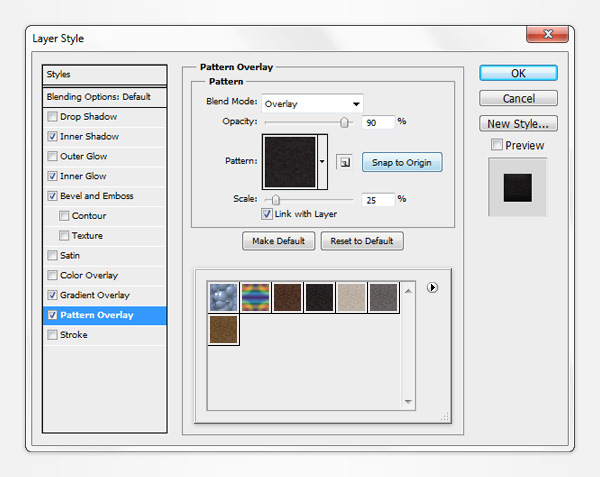Select the blue bubbles pattern swatch

[x=223, y=297]
